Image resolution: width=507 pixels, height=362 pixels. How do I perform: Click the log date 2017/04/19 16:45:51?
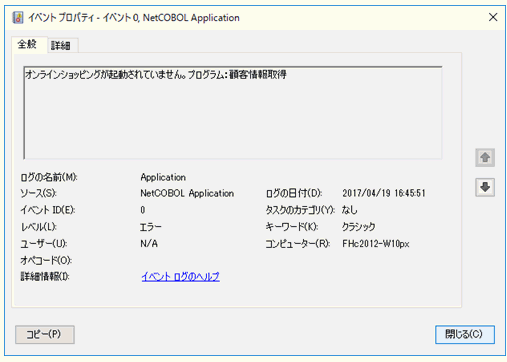[x=384, y=193]
